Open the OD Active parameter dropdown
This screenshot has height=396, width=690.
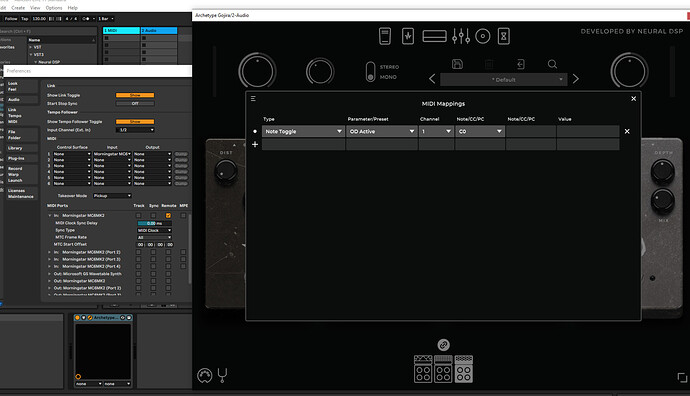coord(382,131)
